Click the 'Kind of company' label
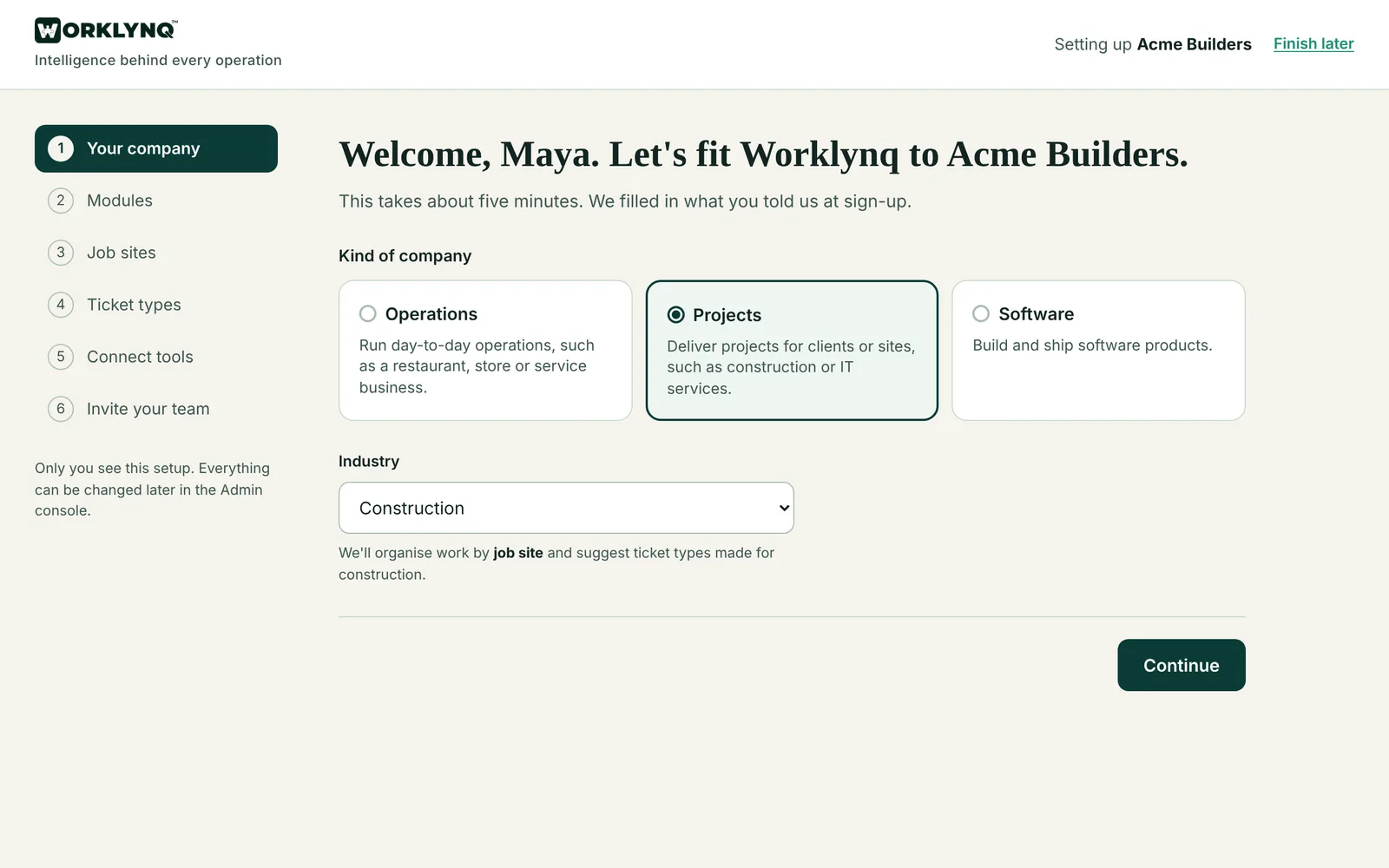The height and width of the screenshot is (868, 1389). coord(405,256)
